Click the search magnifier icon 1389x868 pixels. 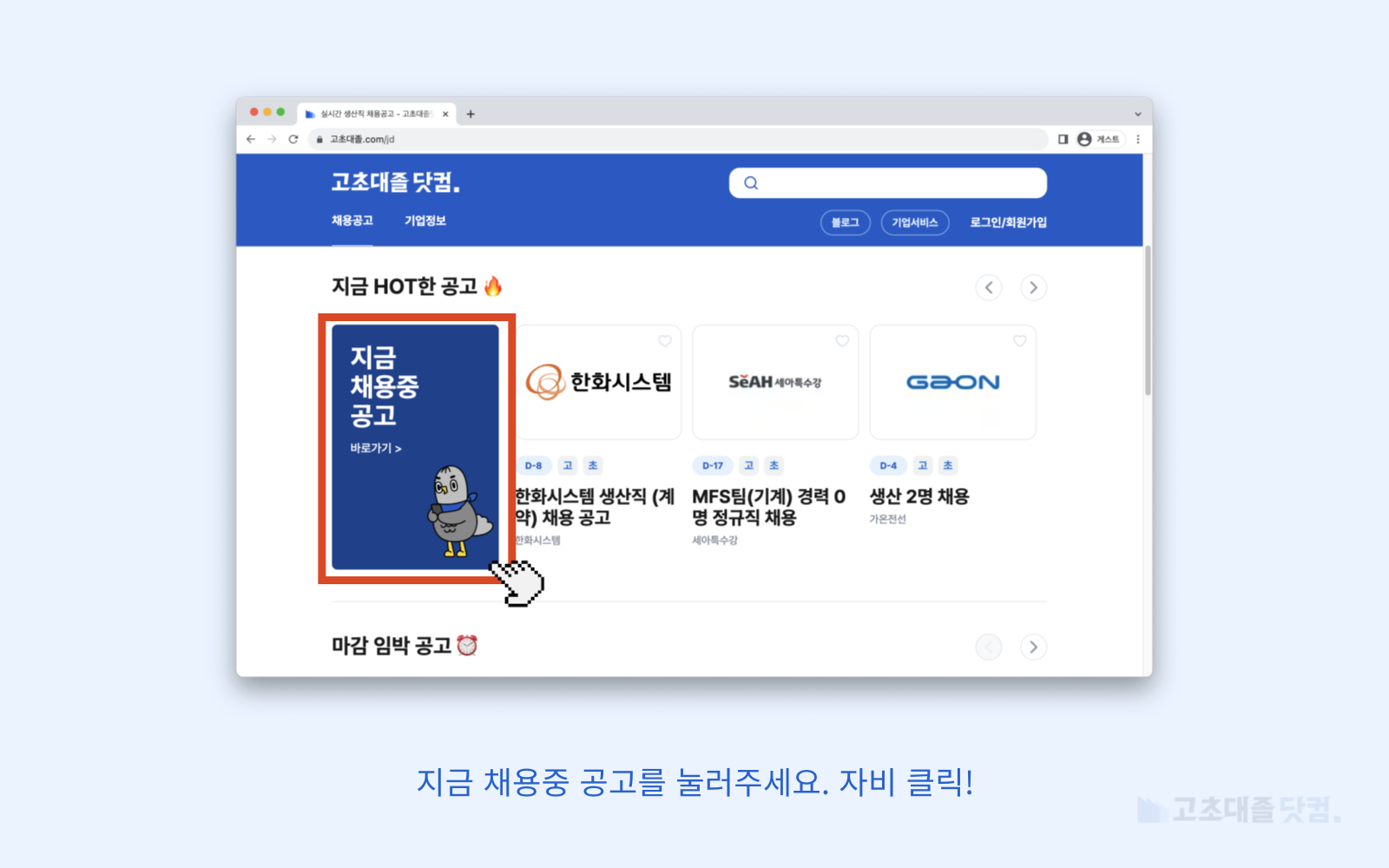pyautogui.click(x=751, y=183)
